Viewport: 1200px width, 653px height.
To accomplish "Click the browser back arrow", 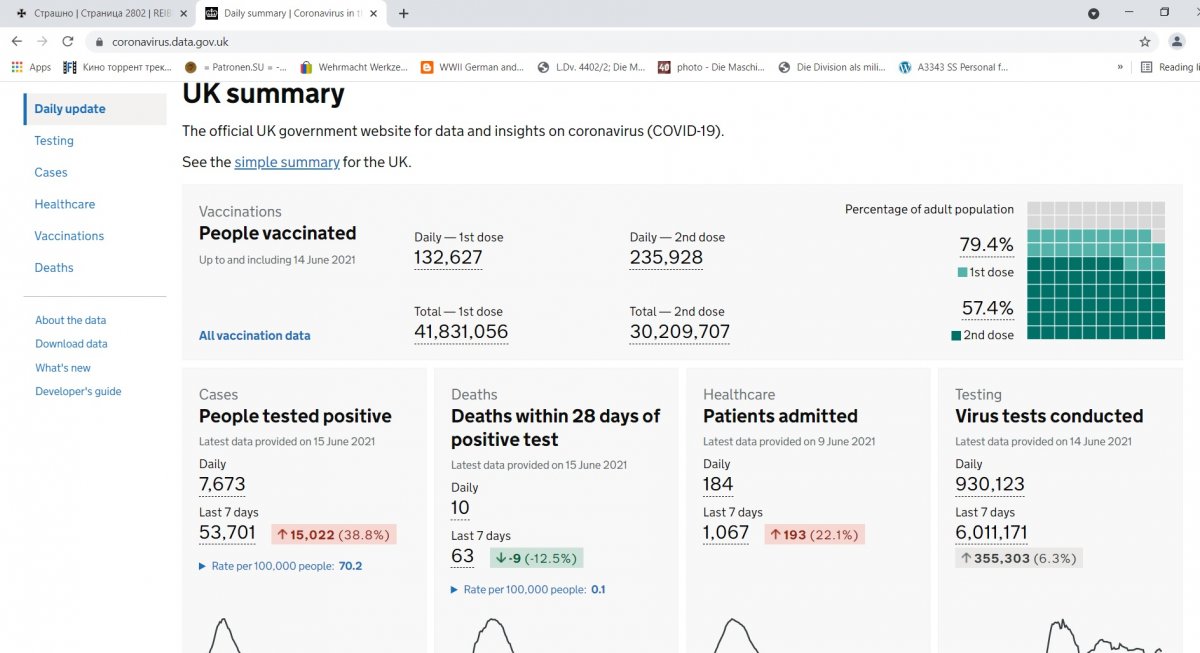I will point(16,42).
